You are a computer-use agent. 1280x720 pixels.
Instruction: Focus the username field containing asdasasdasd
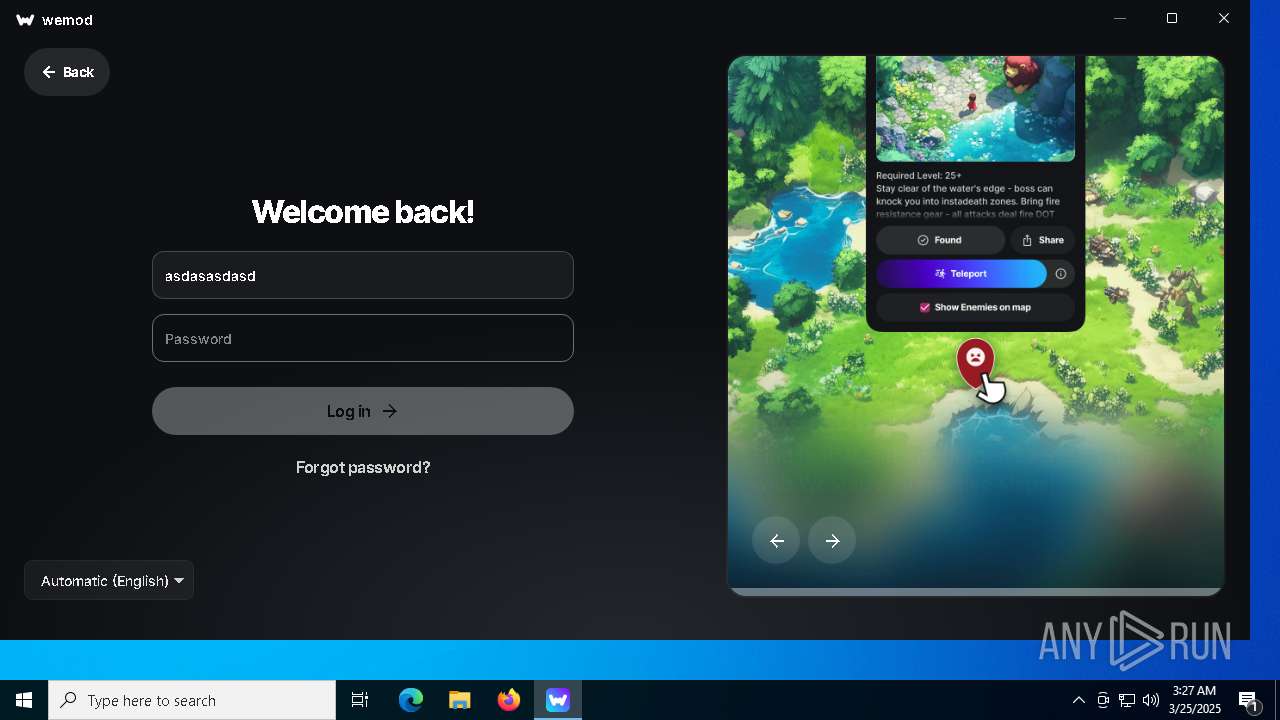pyautogui.click(x=363, y=275)
